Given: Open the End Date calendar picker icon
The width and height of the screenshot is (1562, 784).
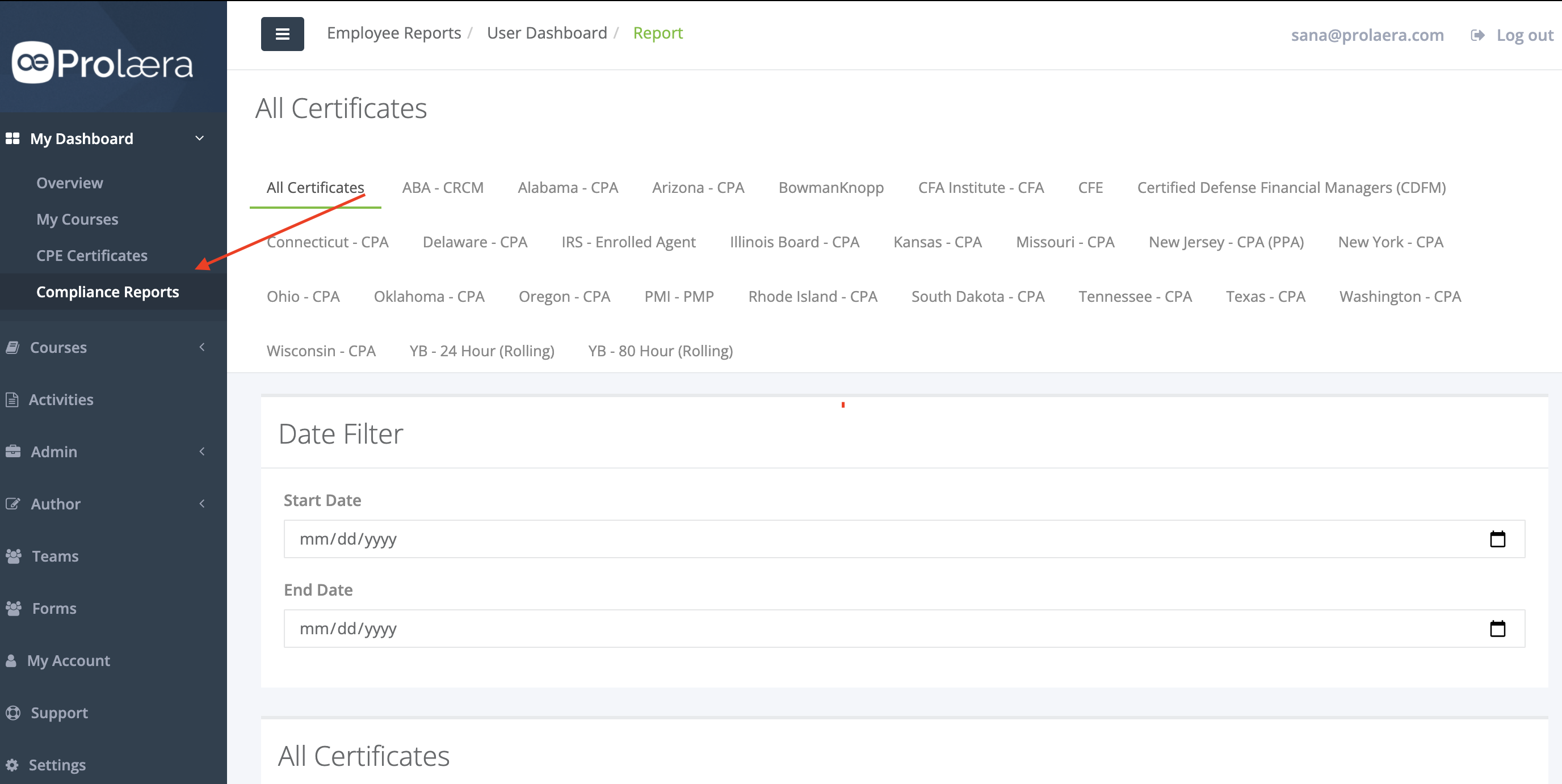Looking at the screenshot, I should click(1497, 629).
